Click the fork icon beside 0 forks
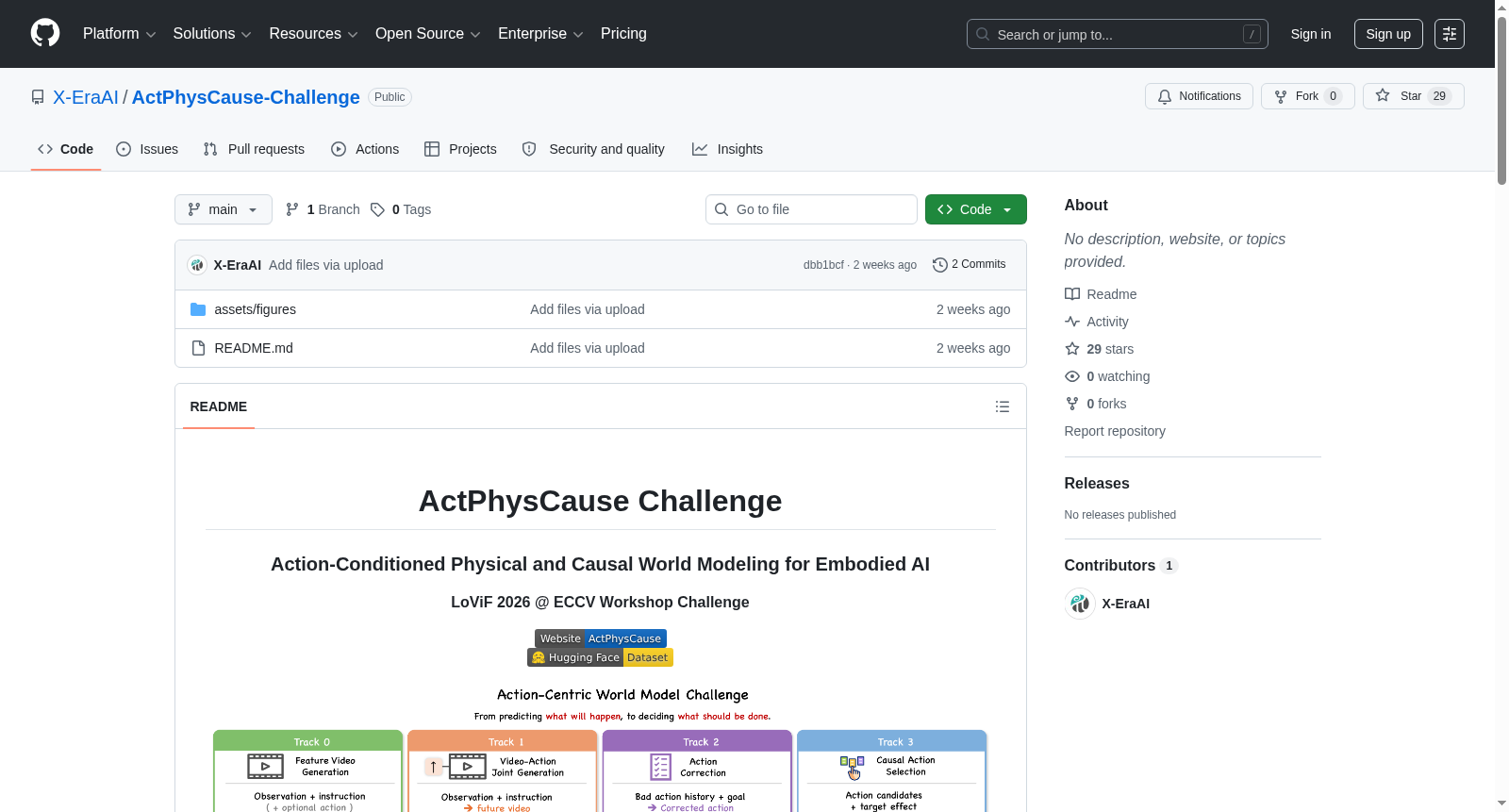Image resolution: width=1509 pixels, height=812 pixels. click(x=1072, y=404)
